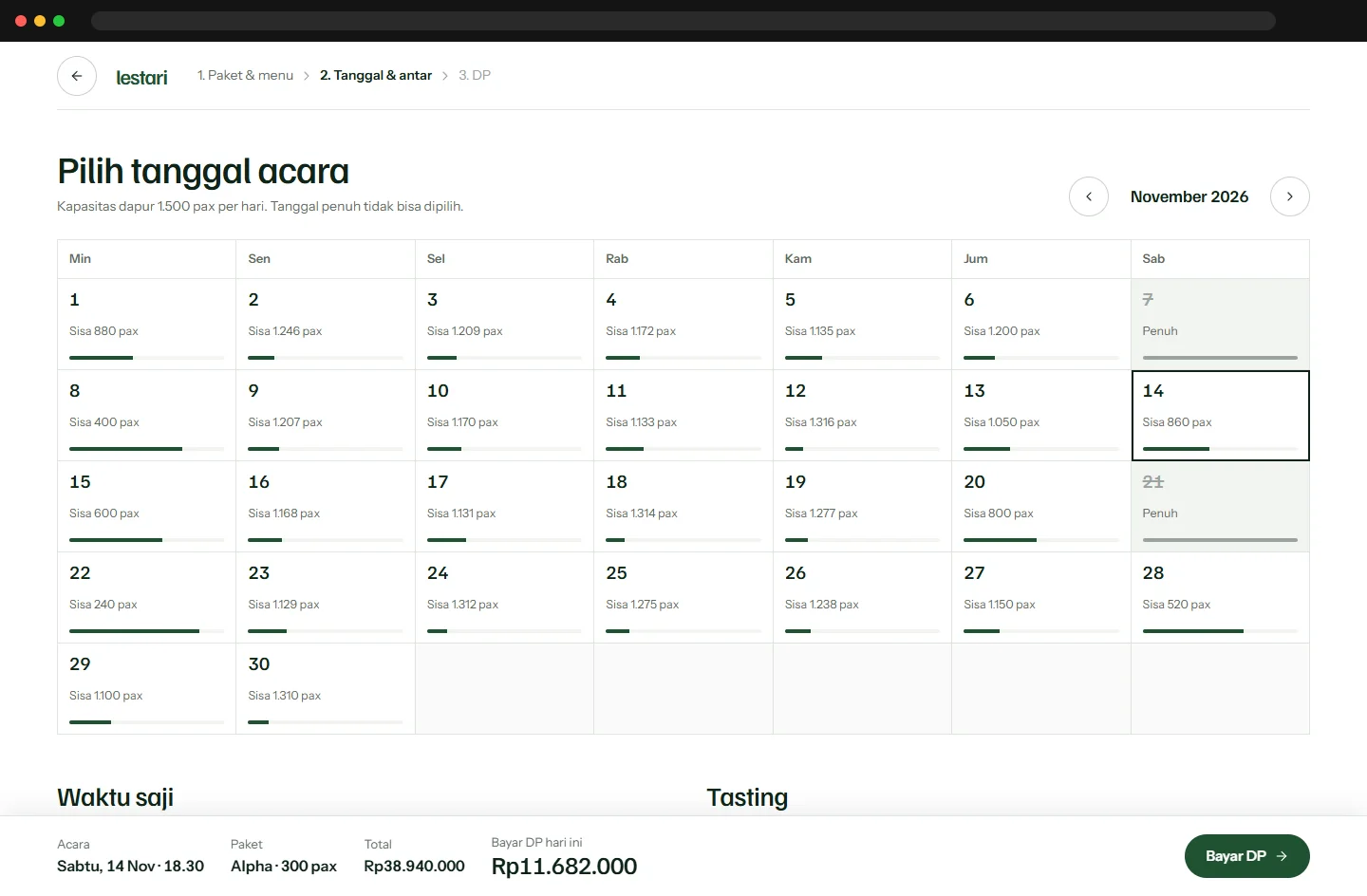Click the back arrow button
This screenshot has width=1367, height=896.
(x=77, y=76)
